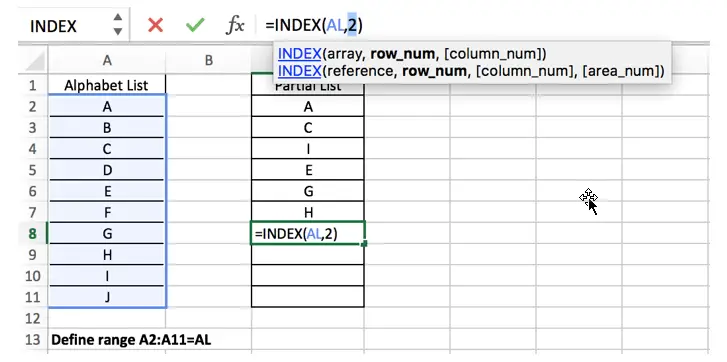Select cell A2 containing letter A
Screen dimensions: 727x362
[107, 107]
